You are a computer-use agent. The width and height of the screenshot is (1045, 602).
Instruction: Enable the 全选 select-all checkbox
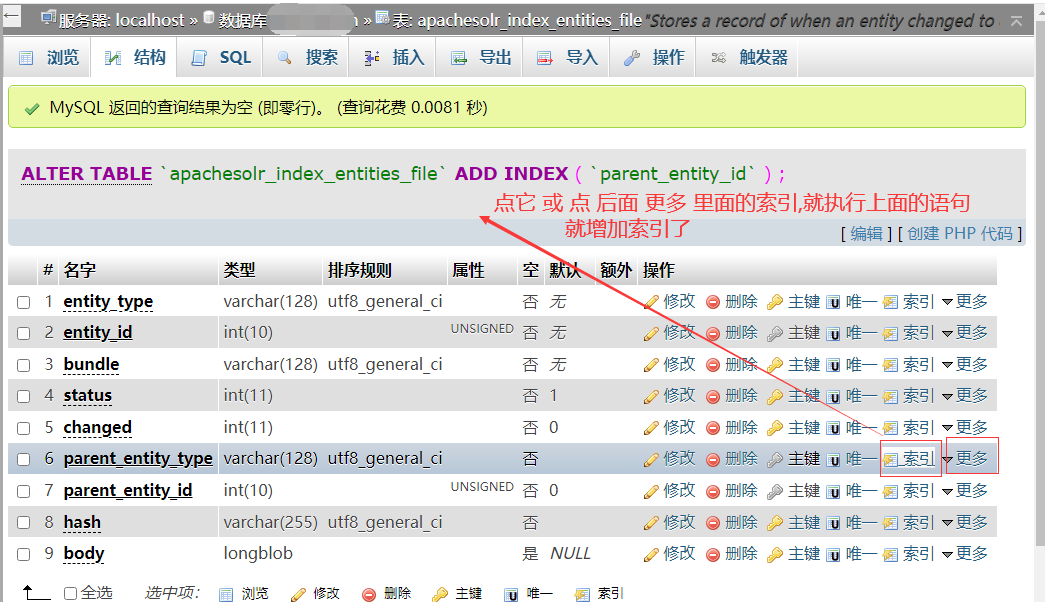click(70, 594)
